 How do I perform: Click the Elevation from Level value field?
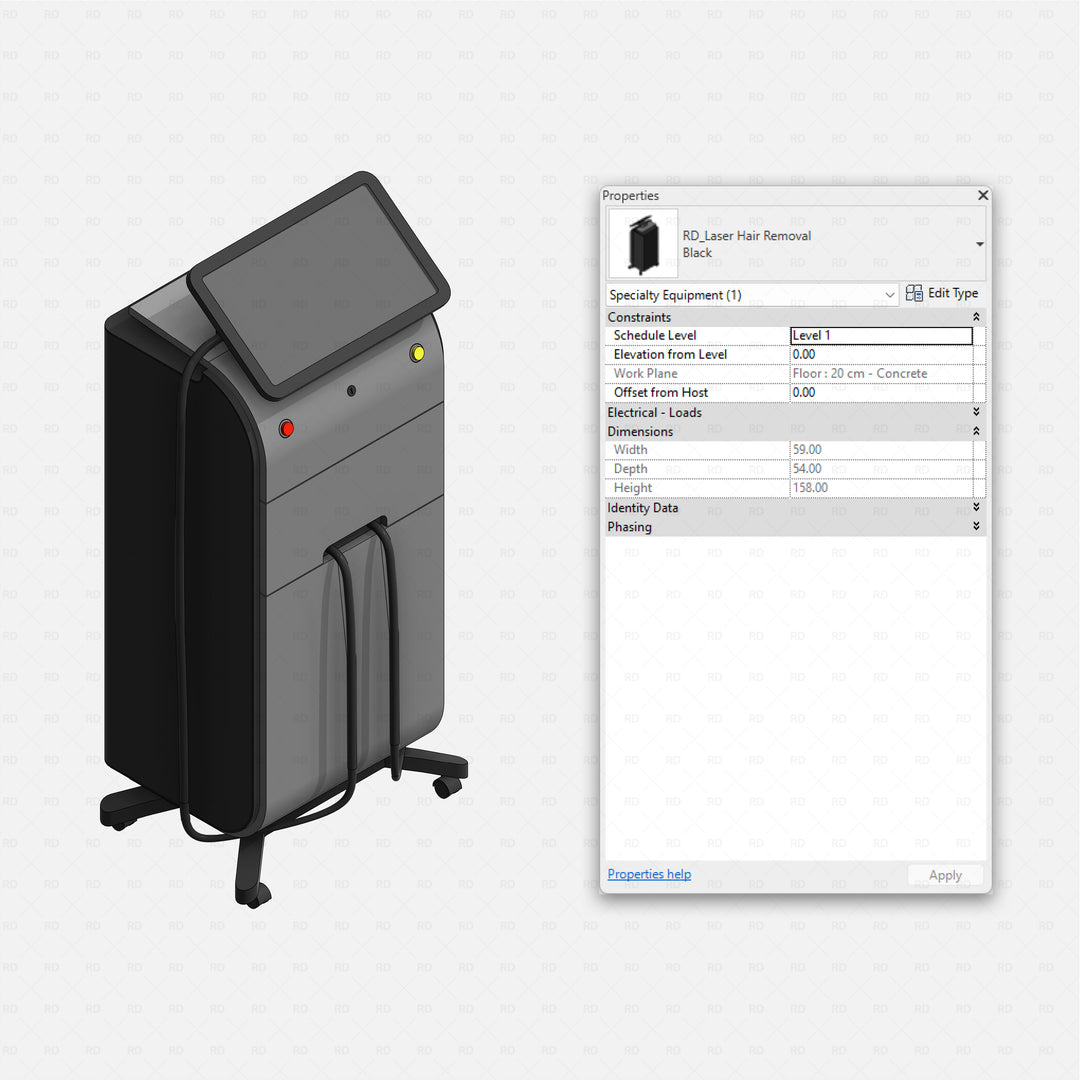[881, 355]
